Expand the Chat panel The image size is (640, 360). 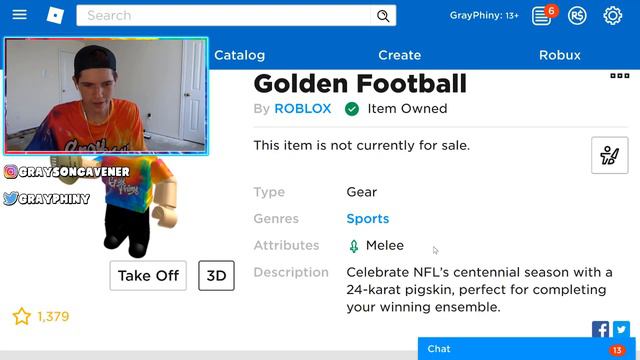[527, 349]
